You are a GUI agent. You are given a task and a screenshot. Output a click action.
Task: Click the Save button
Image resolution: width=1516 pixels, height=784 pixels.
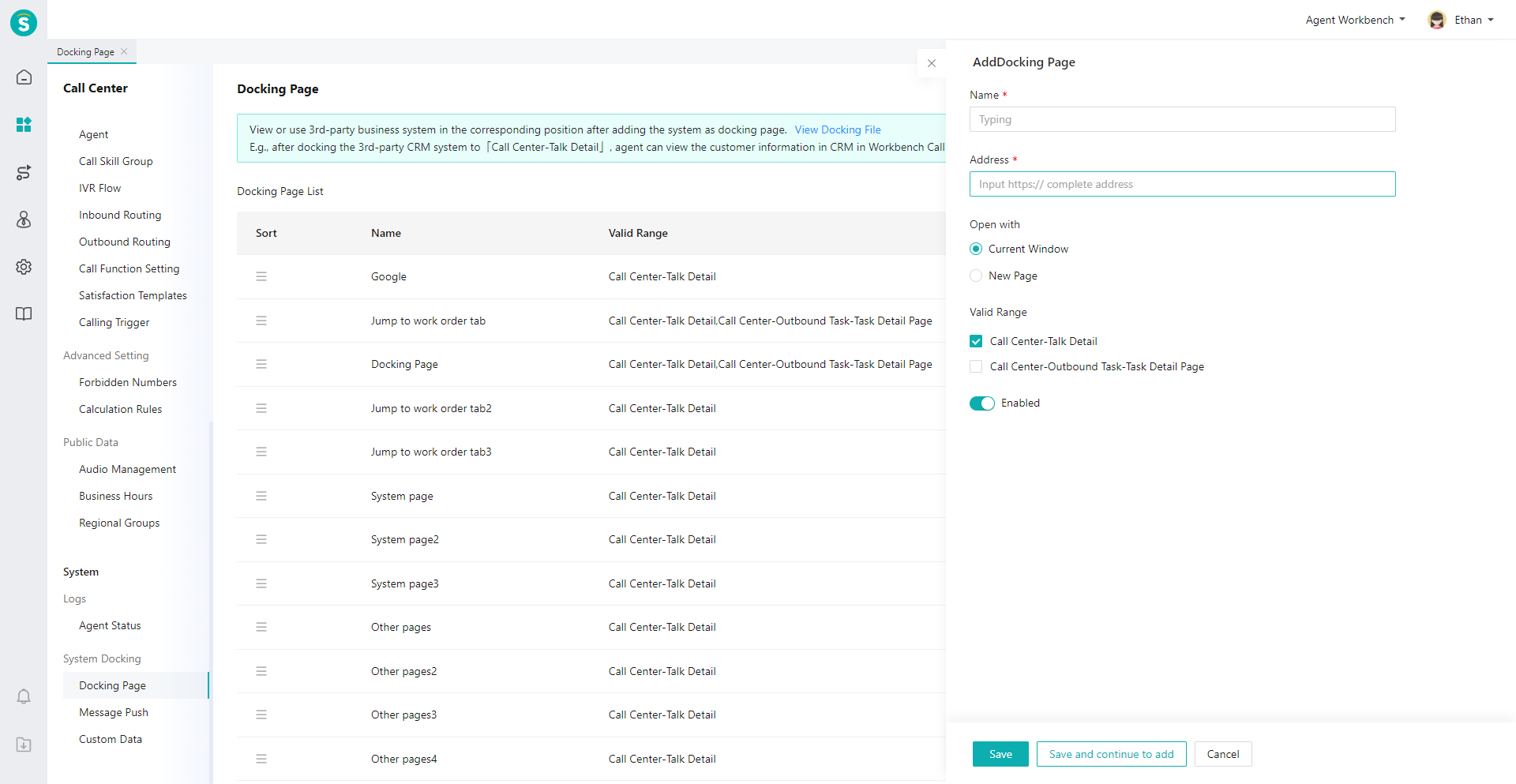pyautogui.click(x=1000, y=754)
